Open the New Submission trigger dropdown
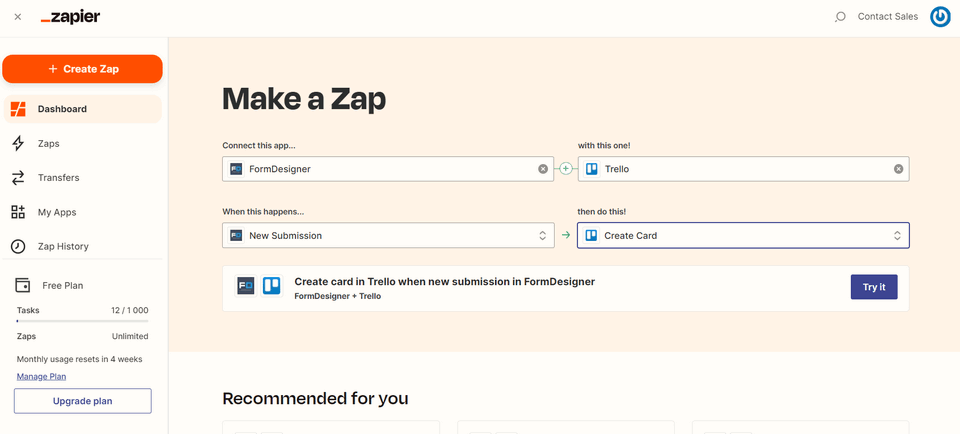The width and height of the screenshot is (960, 434). (x=388, y=235)
